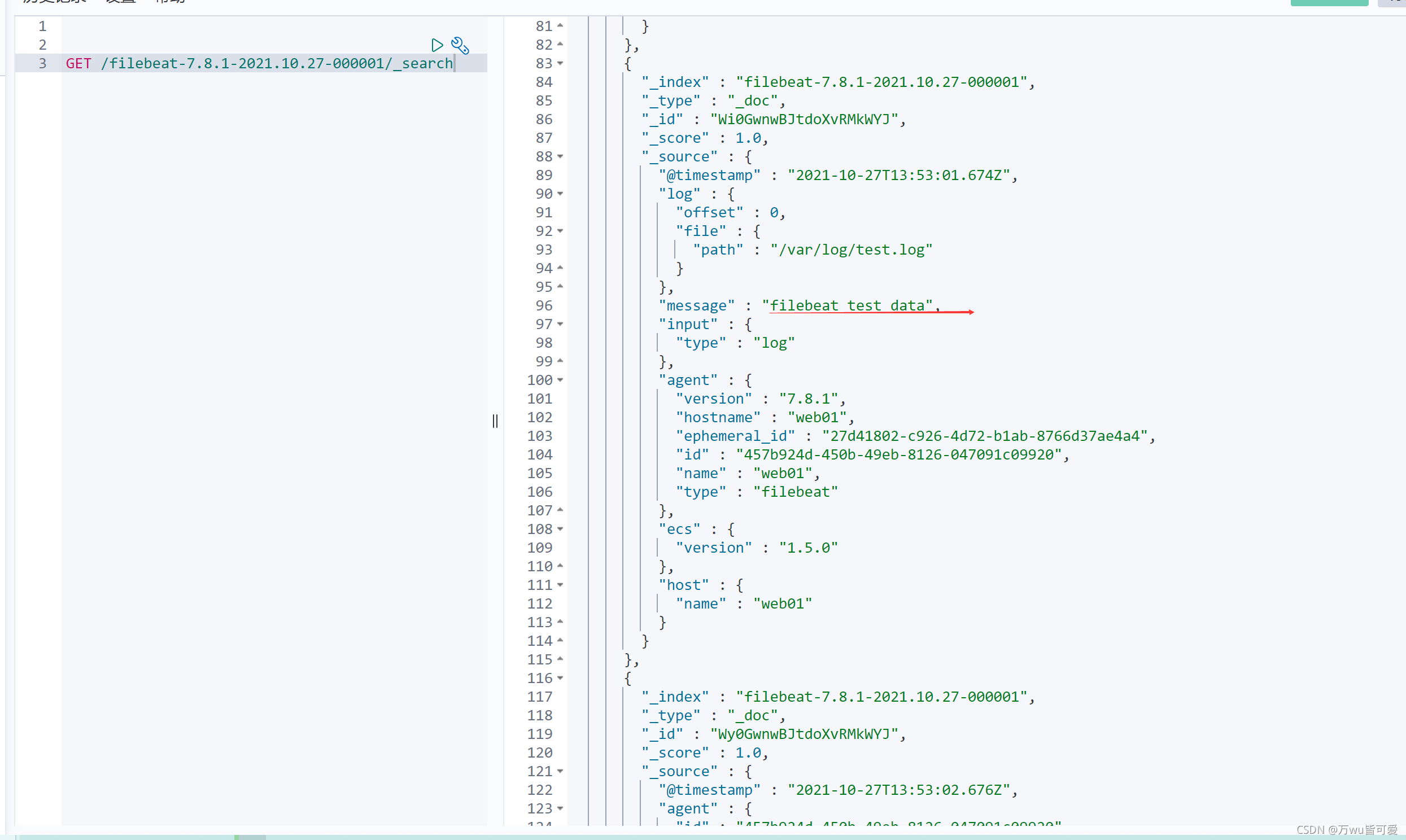The image size is (1406, 840).
Task: Open the wrench request options menu
Action: (x=460, y=45)
